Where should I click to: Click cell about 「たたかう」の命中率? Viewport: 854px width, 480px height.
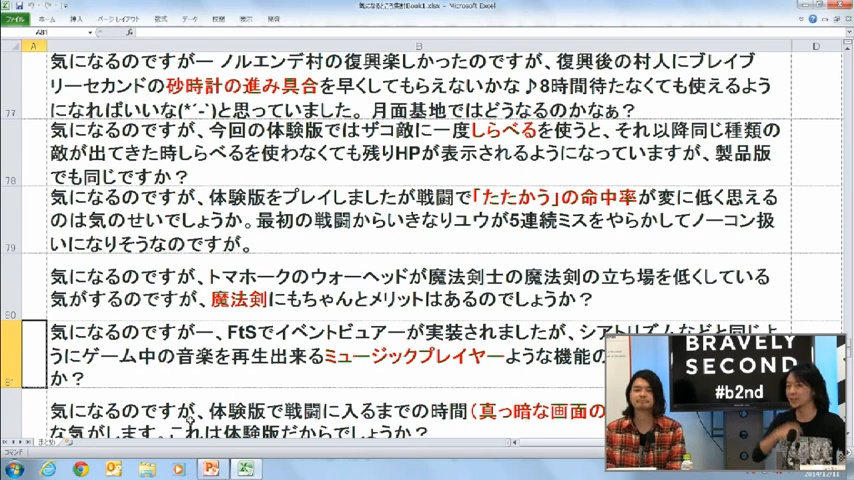click(419, 220)
